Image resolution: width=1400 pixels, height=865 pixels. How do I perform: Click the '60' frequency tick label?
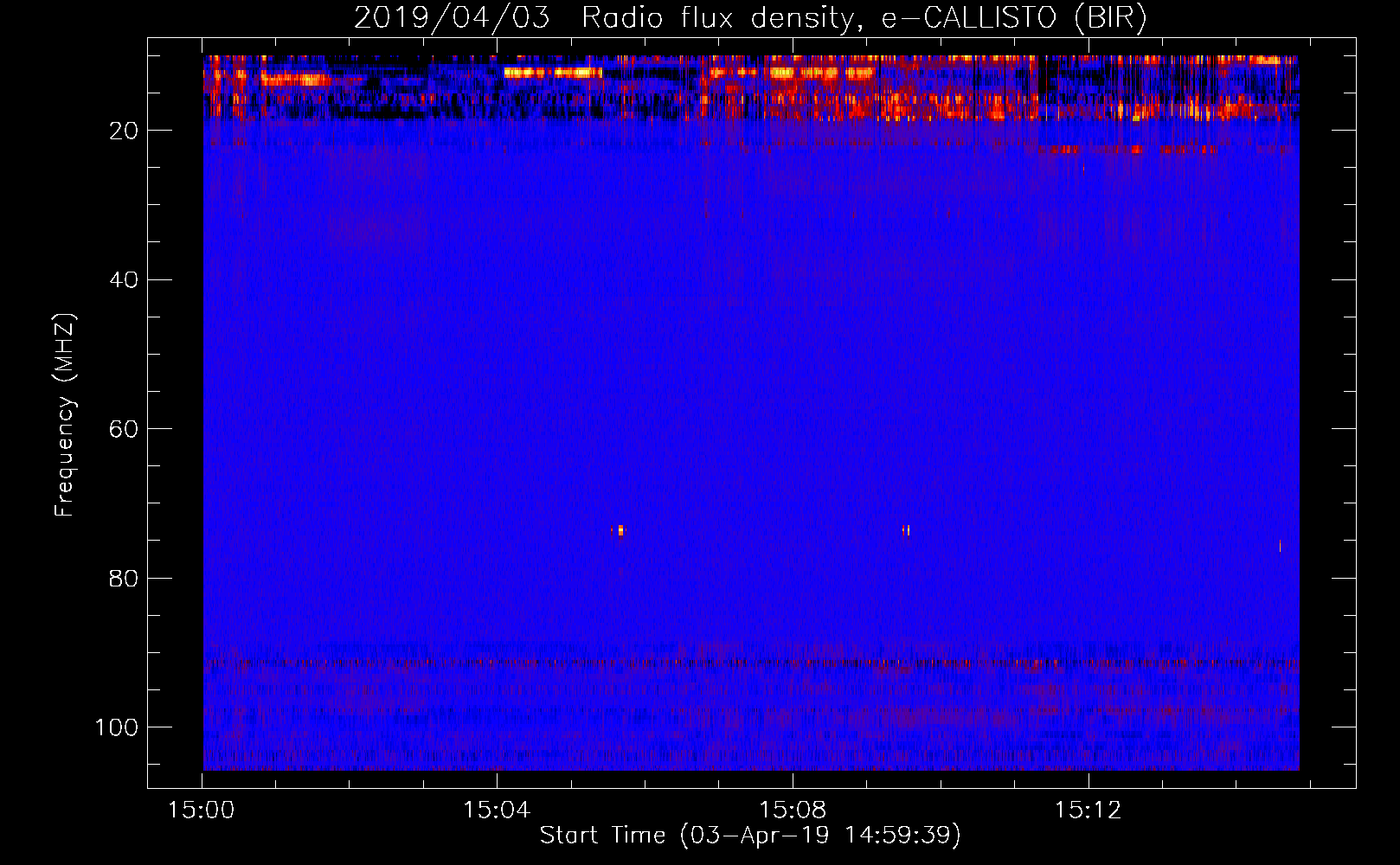click(125, 429)
